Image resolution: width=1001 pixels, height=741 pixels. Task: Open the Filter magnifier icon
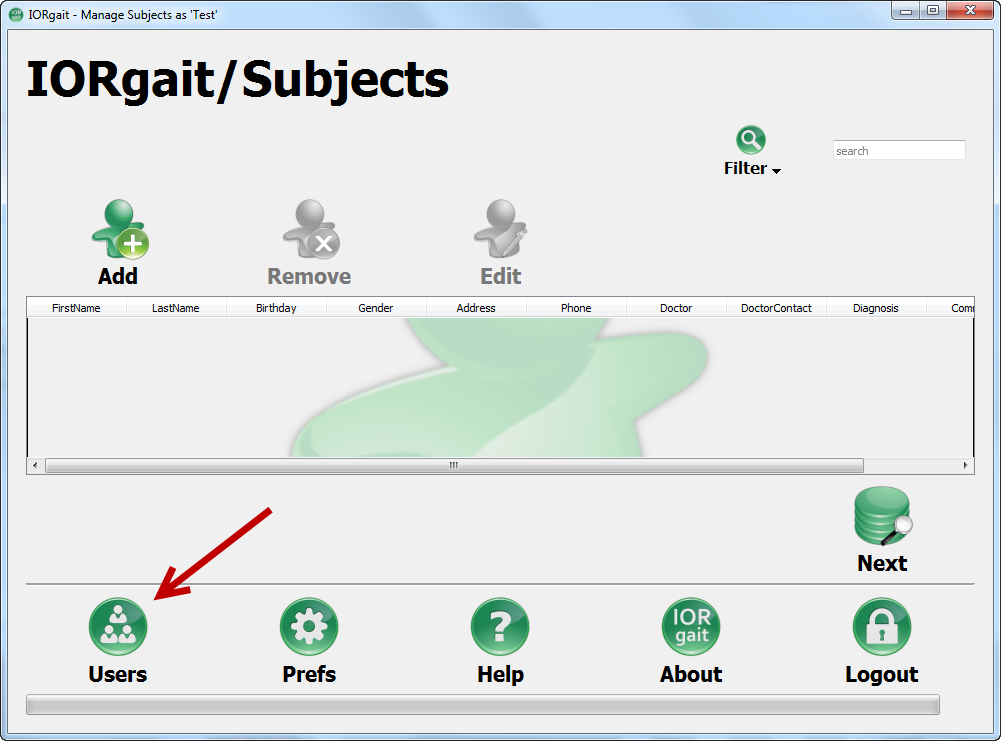(x=751, y=140)
